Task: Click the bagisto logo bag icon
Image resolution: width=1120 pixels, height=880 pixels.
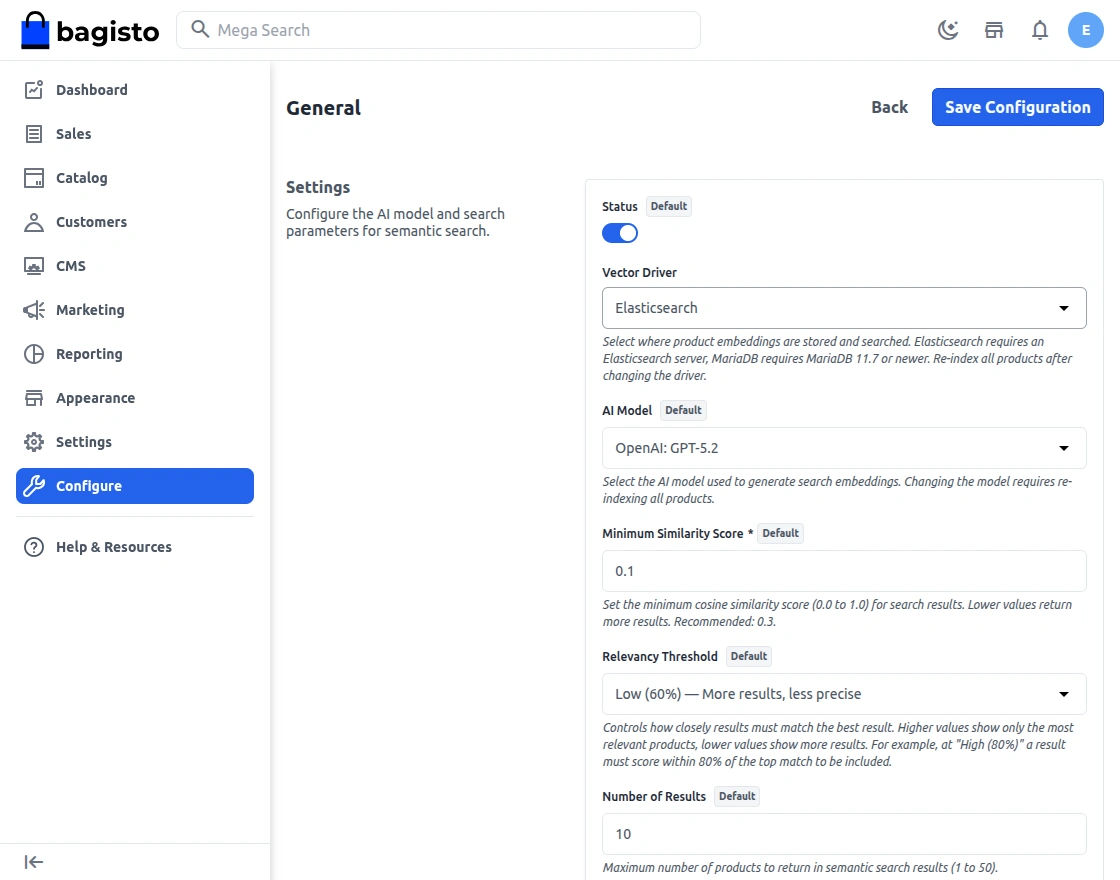Action: [x=35, y=31]
